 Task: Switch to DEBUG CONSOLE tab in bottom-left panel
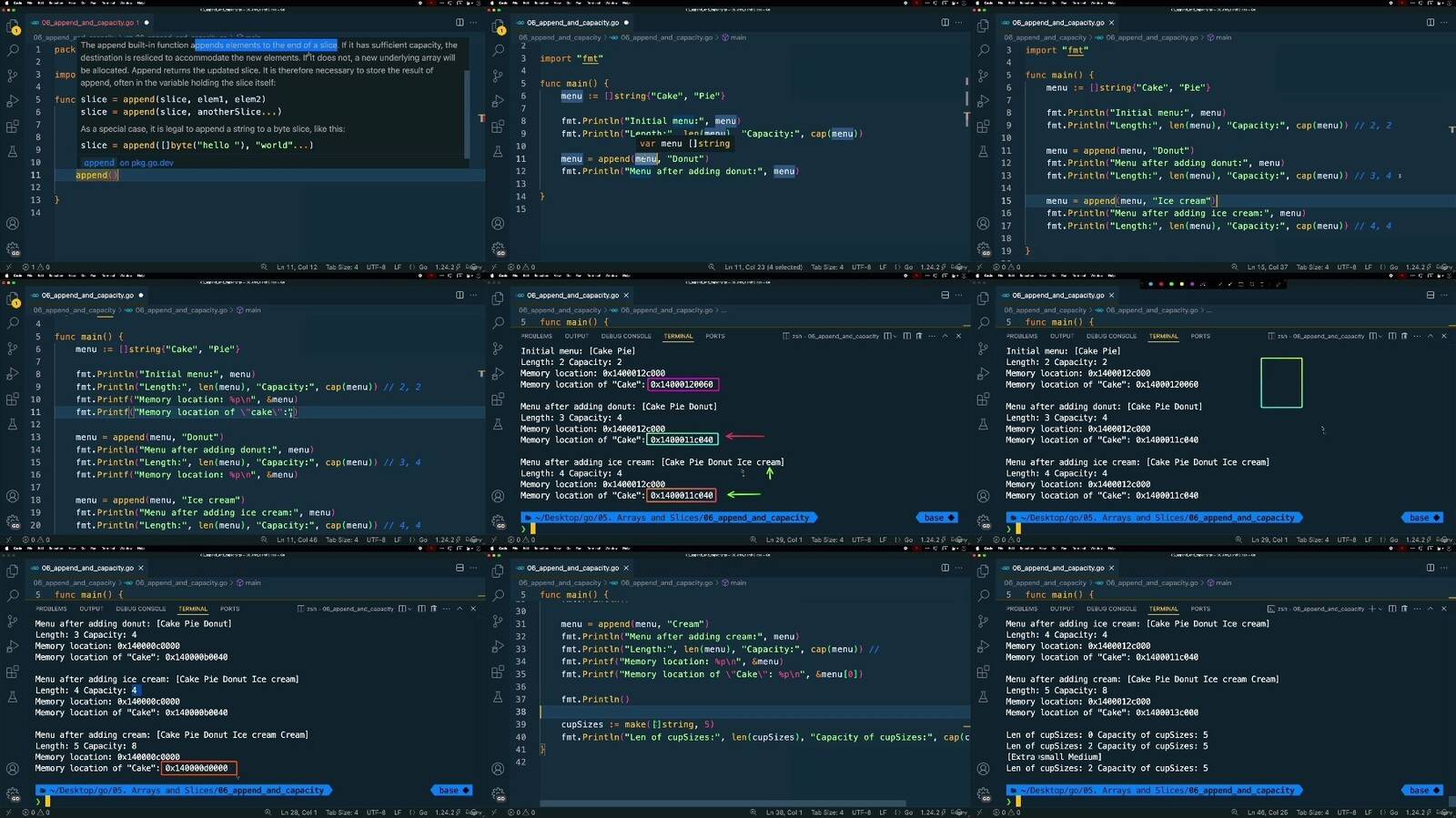[140, 609]
